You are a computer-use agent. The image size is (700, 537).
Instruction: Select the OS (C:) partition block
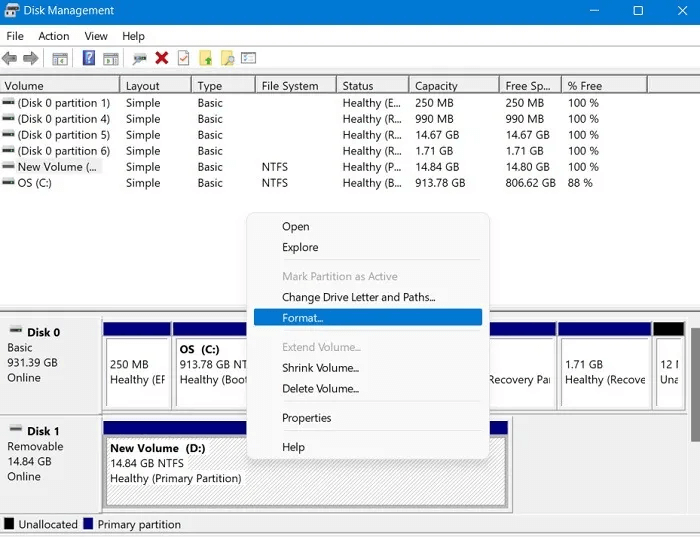(x=210, y=366)
